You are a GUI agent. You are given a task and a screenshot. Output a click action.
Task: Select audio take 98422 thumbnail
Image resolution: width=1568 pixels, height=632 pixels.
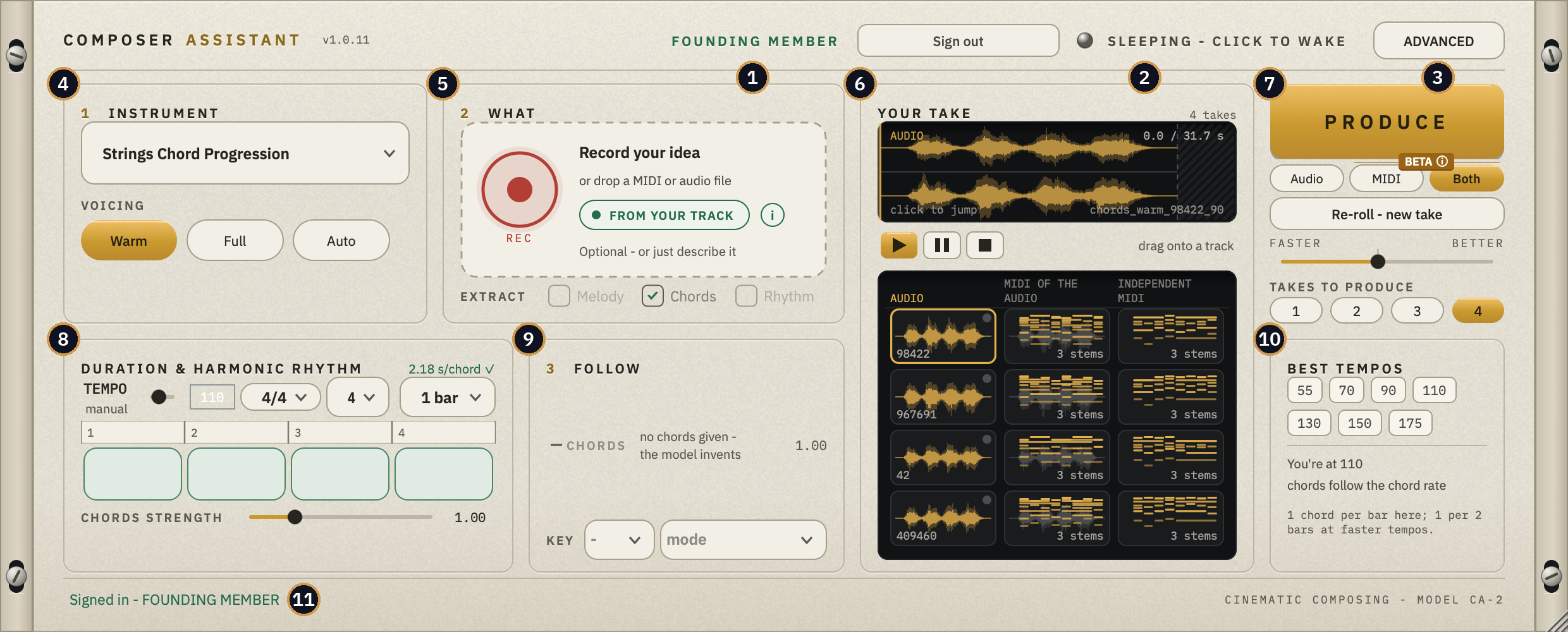click(x=943, y=336)
